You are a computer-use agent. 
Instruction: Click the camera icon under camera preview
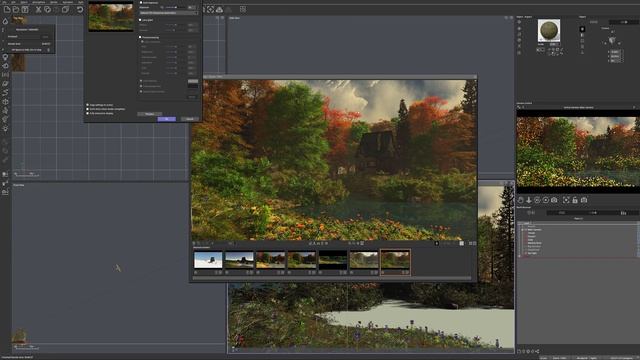coord(554,200)
